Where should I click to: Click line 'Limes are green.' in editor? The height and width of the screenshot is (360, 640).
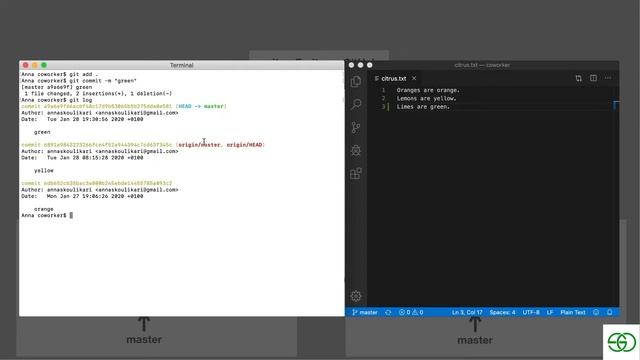click(x=423, y=107)
